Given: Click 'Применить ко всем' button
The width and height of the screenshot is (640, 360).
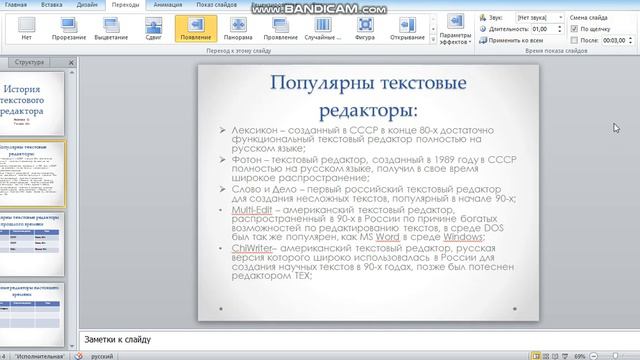Looking at the screenshot, I should [511, 40].
